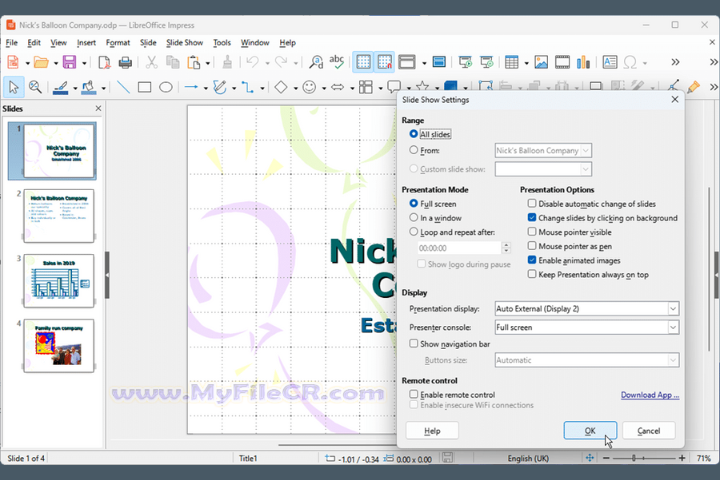Toggle the Display Grid icon
720x480 pixels.
point(363,62)
